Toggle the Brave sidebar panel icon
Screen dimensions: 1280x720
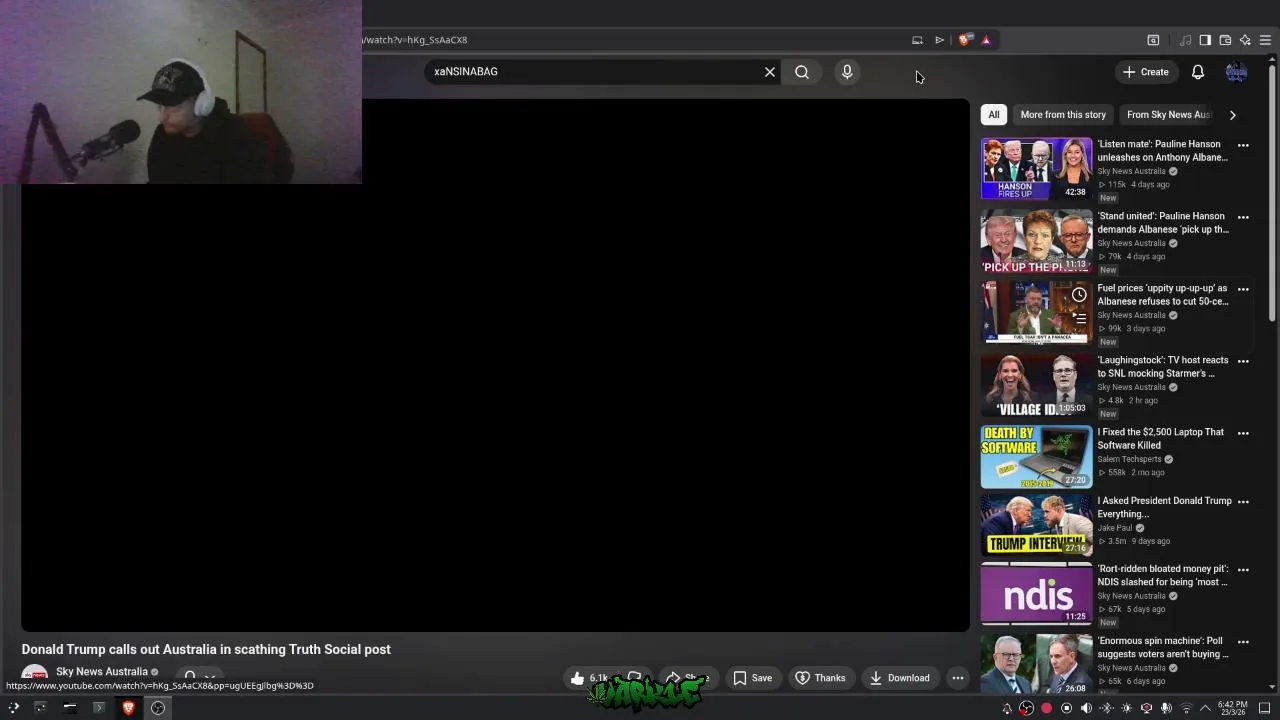1205,40
